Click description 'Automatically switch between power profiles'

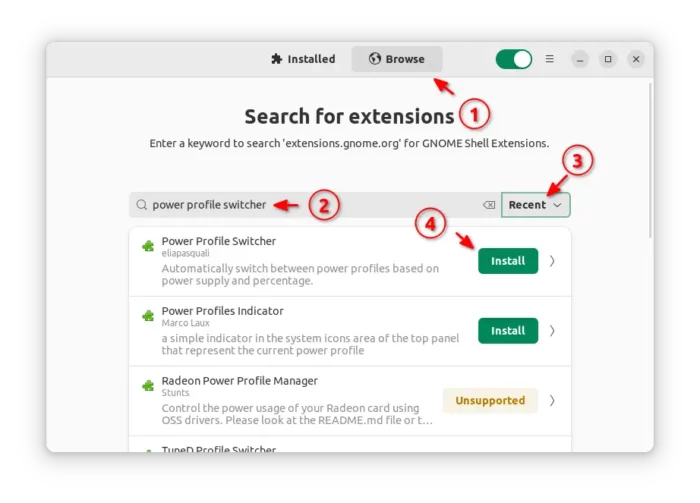tap(300, 274)
